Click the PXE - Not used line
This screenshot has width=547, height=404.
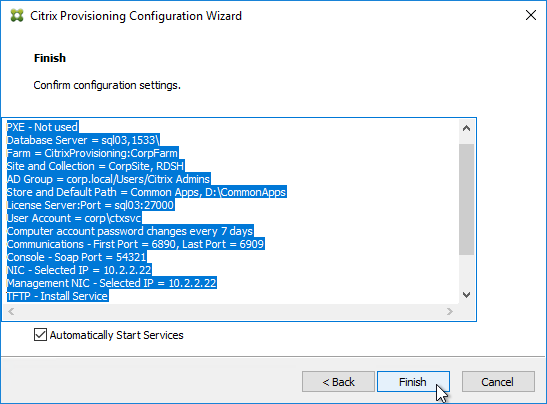click(x=43, y=127)
